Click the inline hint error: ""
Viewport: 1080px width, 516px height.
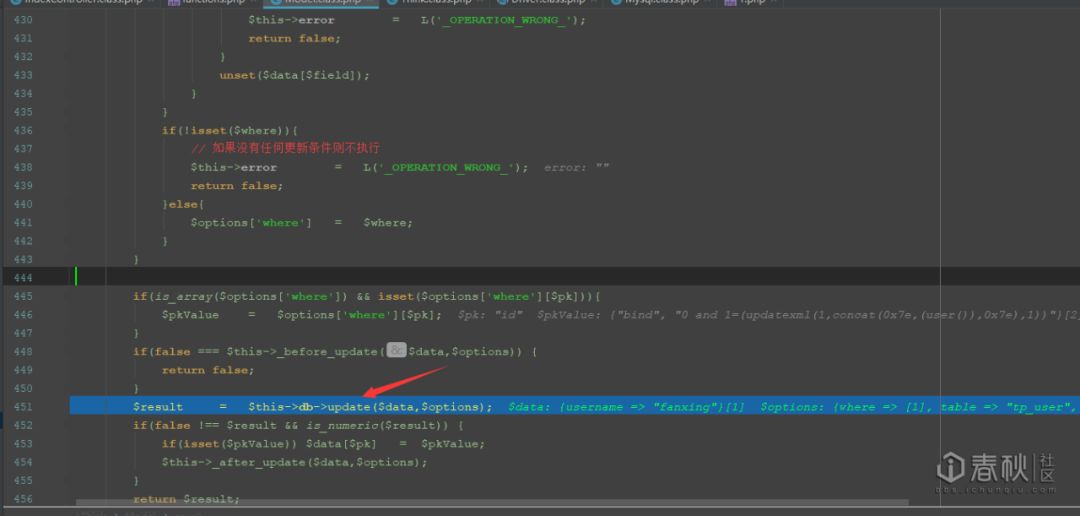click(x=577, y=167)
